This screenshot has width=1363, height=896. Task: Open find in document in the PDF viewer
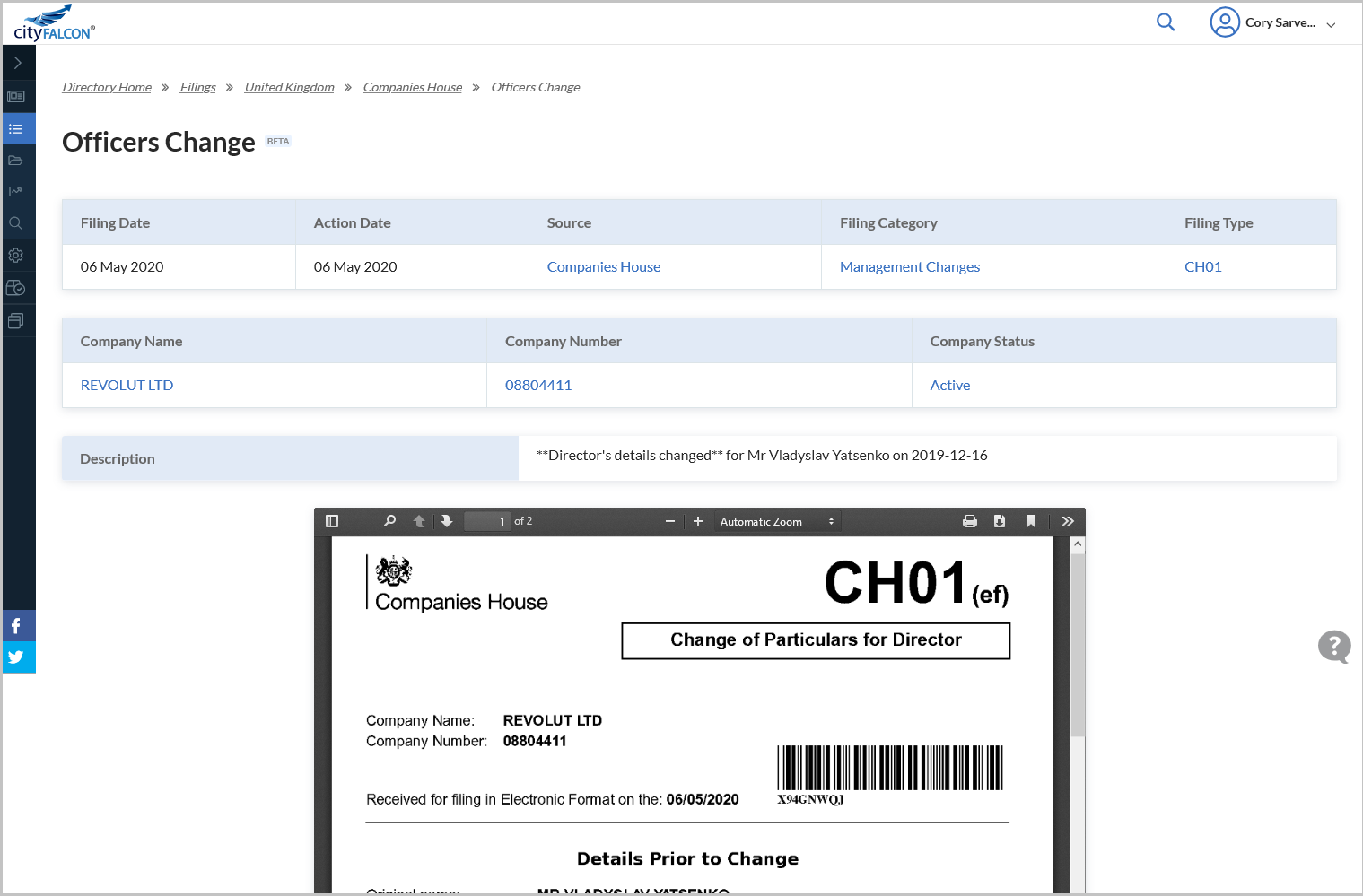coord(389,521)
